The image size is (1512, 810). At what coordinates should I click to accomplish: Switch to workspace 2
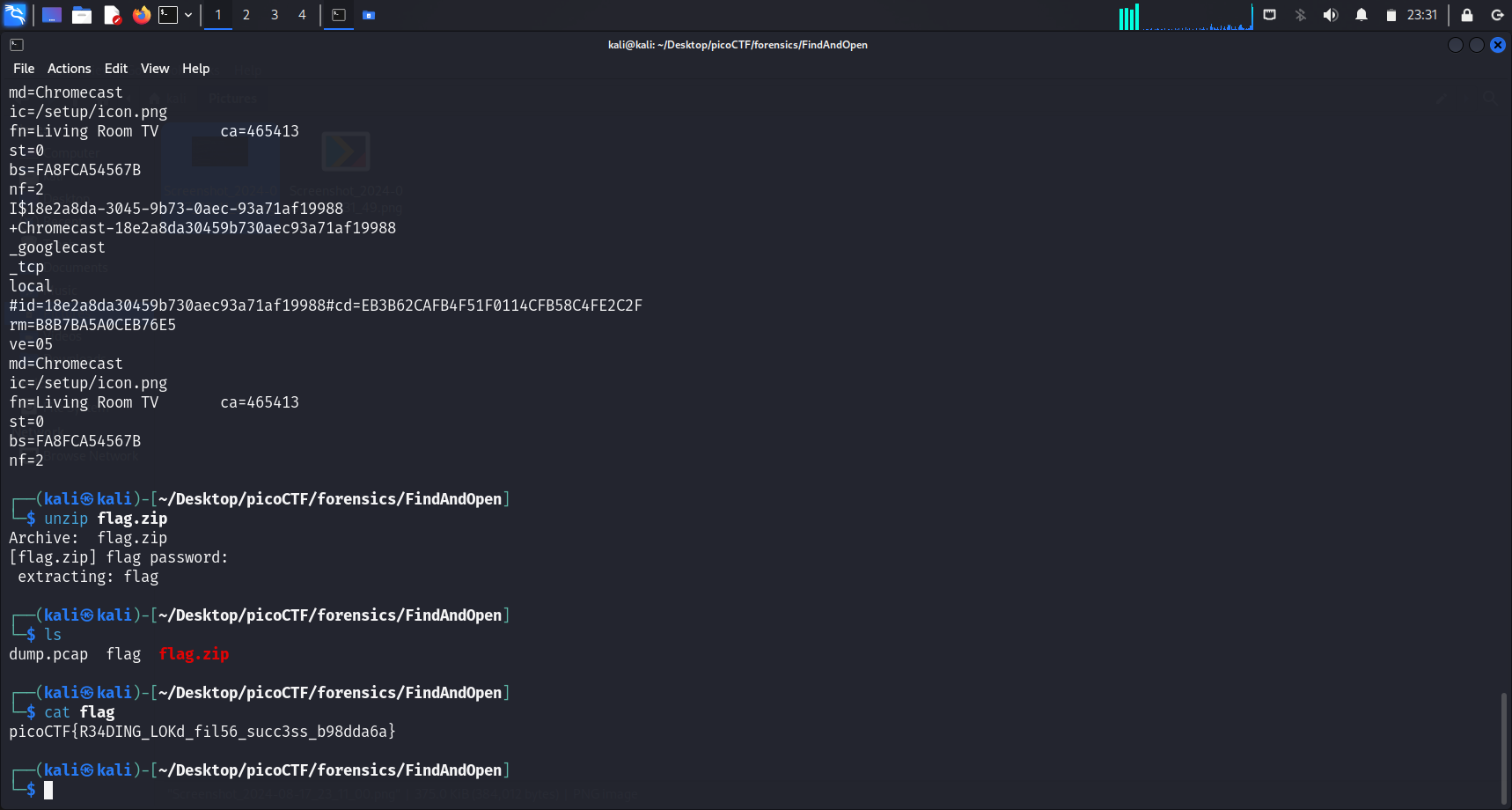click(246, 15)
